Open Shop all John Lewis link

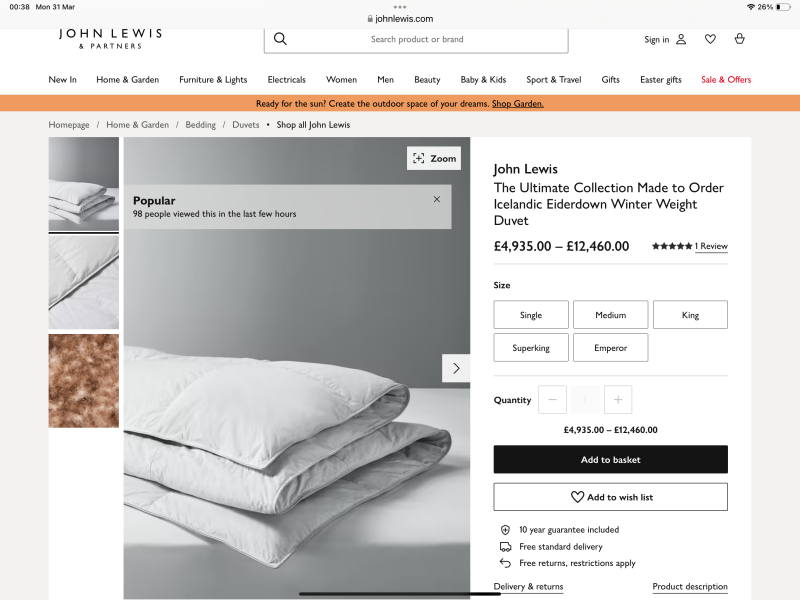click(x=313, y=124)
